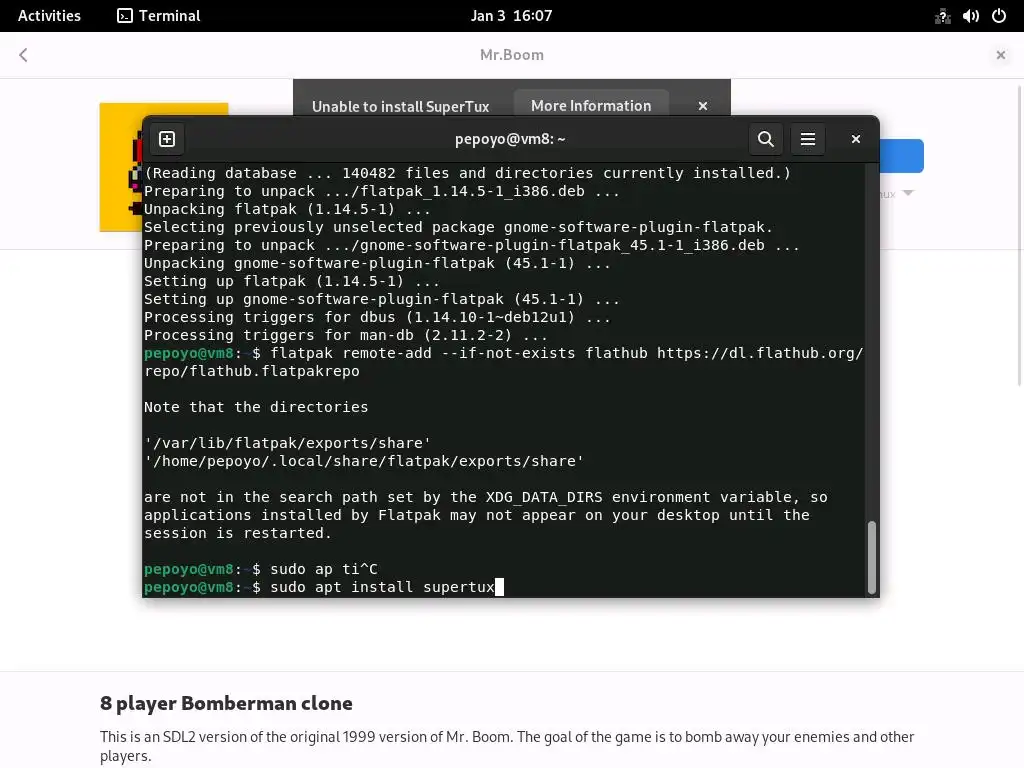Open the clock and calendar menu

click(511, 16)
